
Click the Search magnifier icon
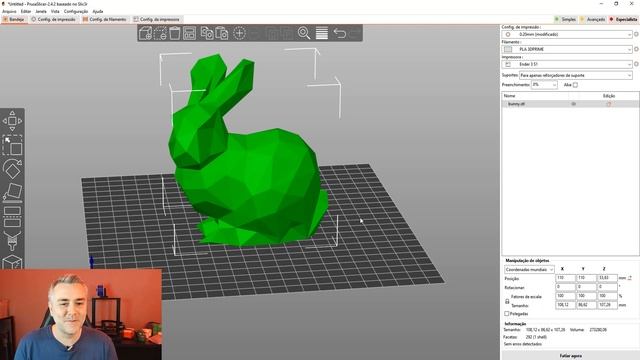click(304, 33)
